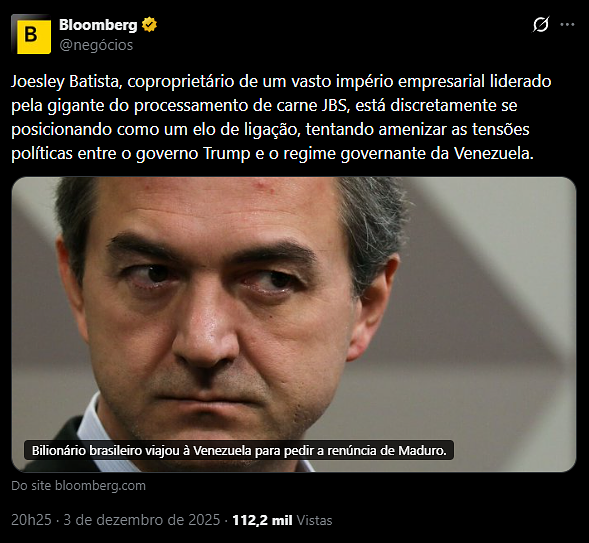
Task: Click 'Maduro' in the image caption
Action: pos(422,450)
